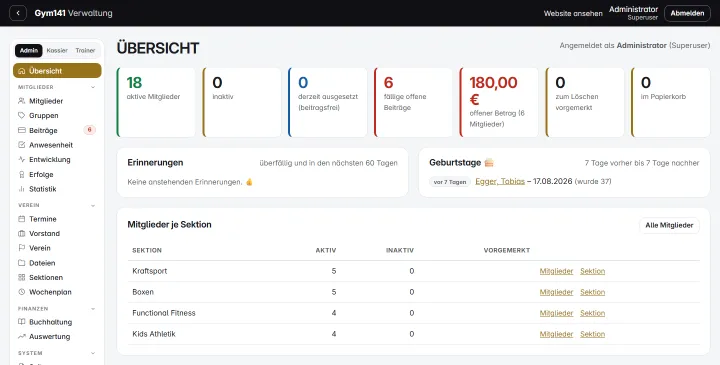720x365 pixels.
Task: Click the back arrow button in header
Action: pyautogui.click(x=18, y=13)
